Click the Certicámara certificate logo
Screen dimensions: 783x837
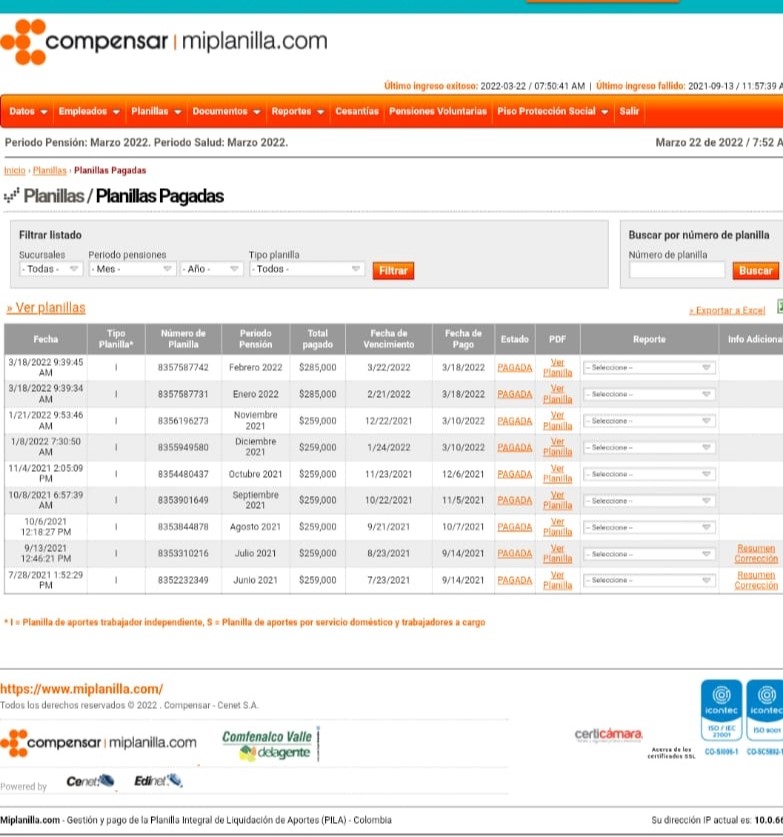[x=609, y=736]
